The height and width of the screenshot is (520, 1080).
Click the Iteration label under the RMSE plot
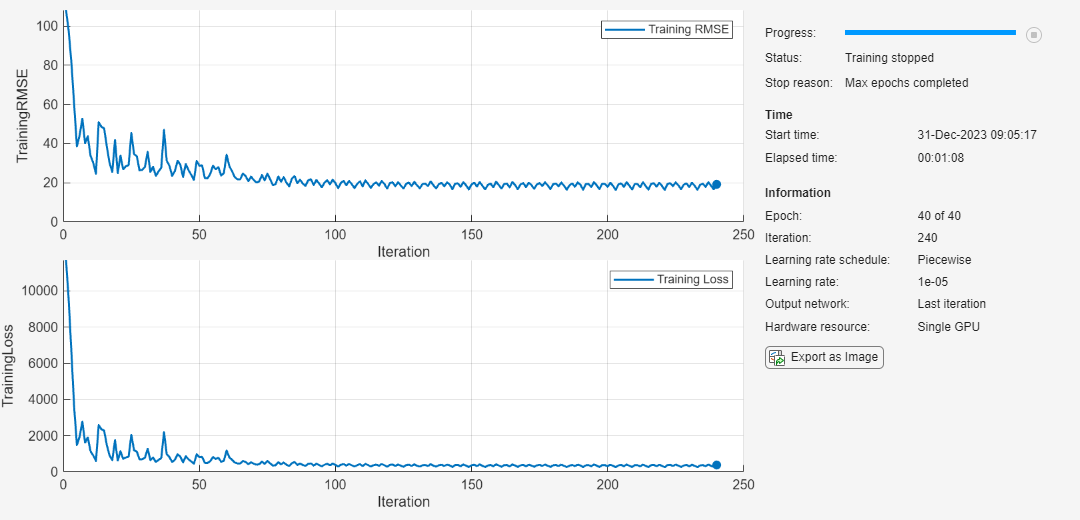403,252
